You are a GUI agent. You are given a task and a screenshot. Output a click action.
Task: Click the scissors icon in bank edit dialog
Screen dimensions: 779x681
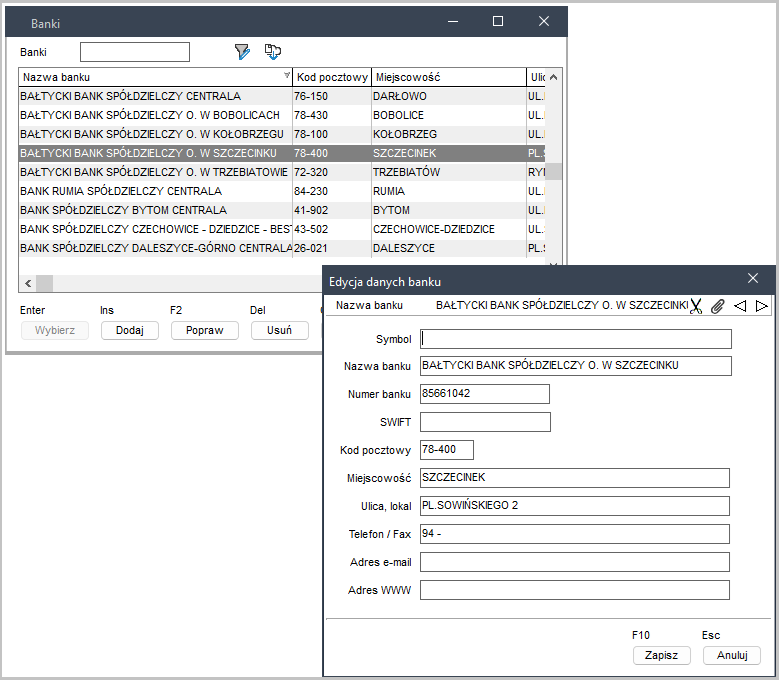(x=696, y=306)
